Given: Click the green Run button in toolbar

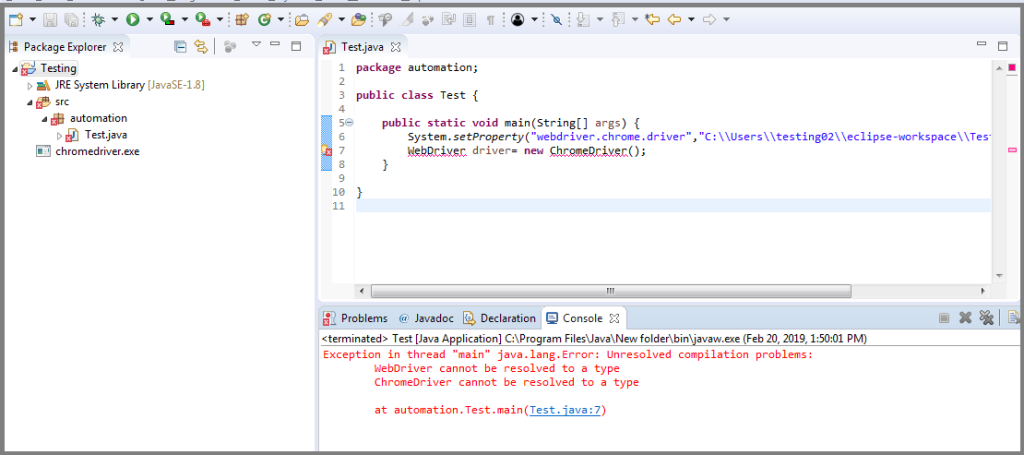Looking at the screenshot, I should pos(132,19).
